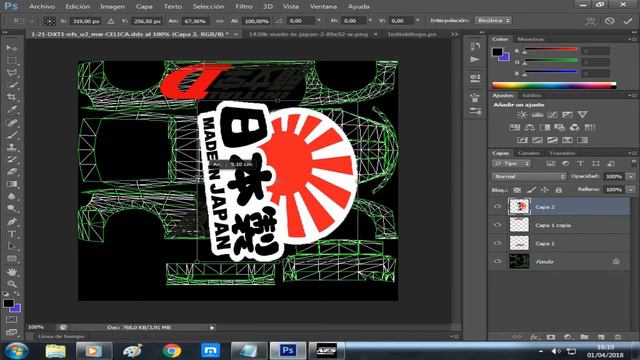Select the Eraser tool
640x360 pixels.
tap(11, 171)
